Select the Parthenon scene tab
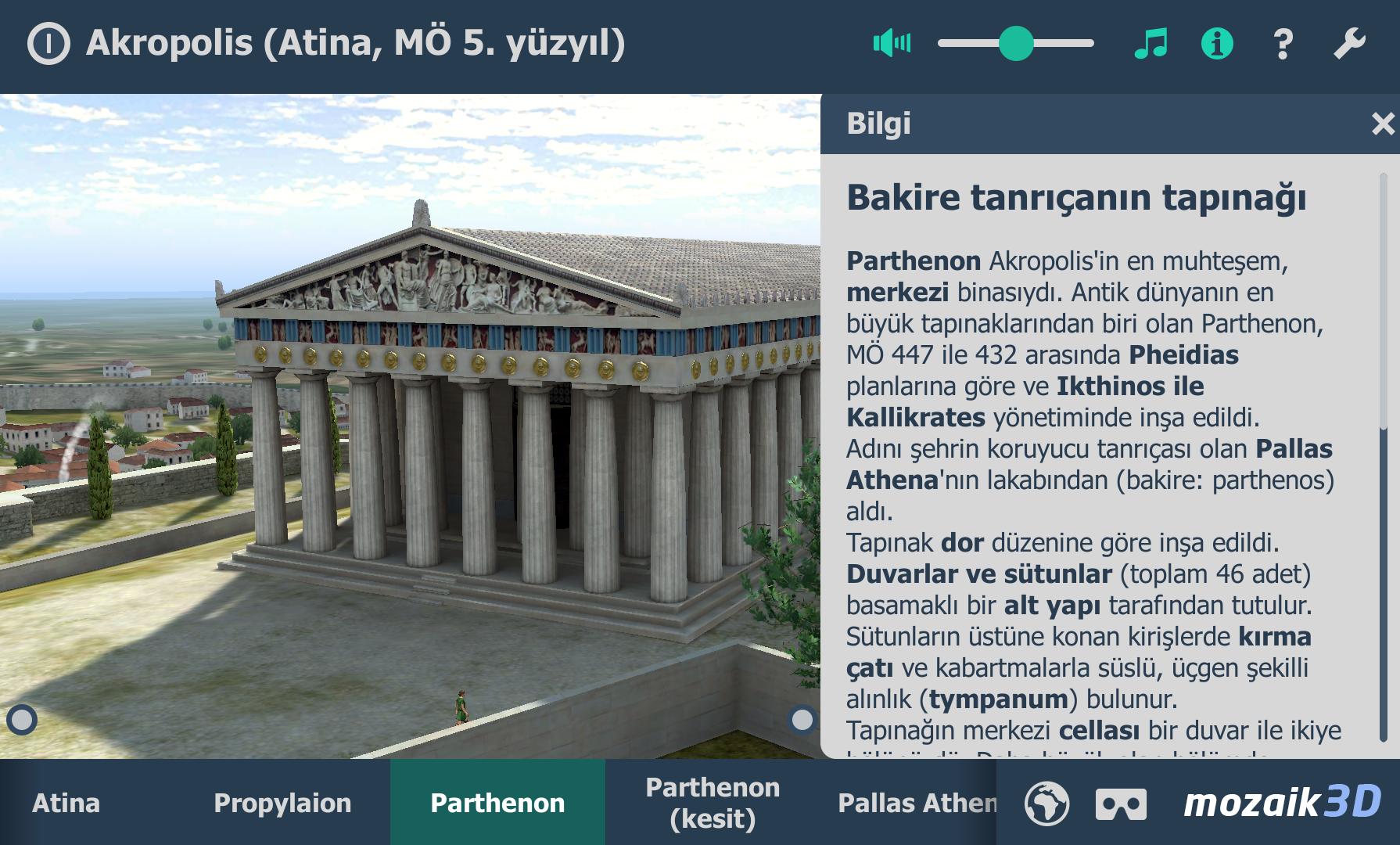1400x845 pixels. pos(497,803)
